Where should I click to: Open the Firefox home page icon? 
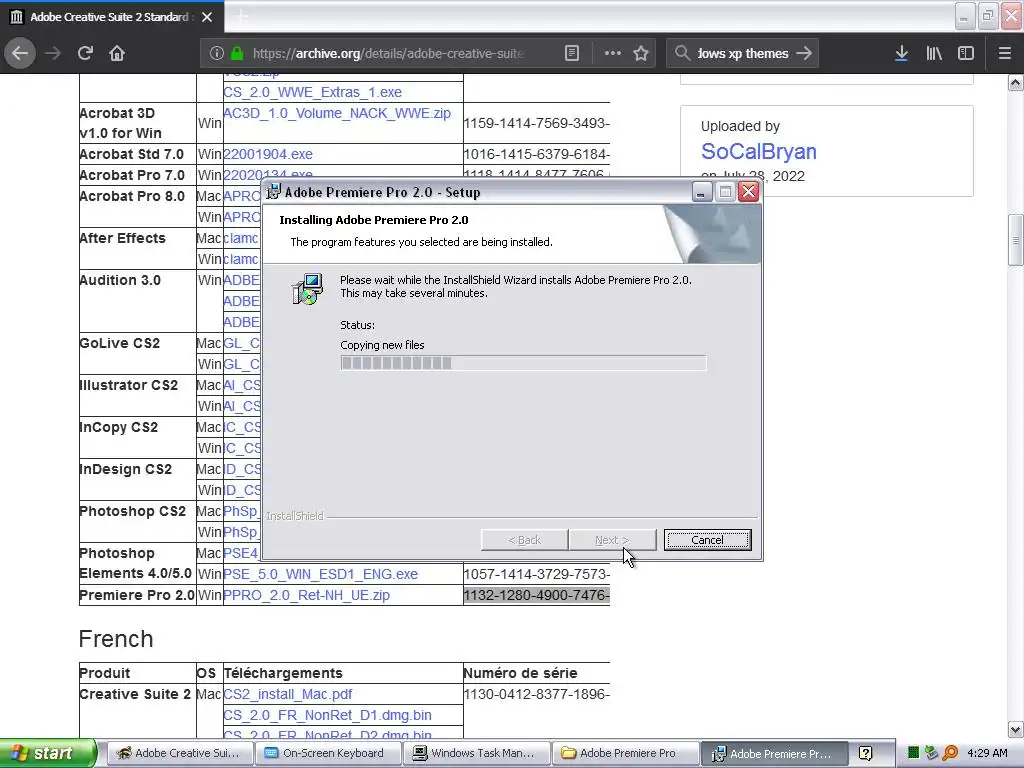(x=117, y=53)
